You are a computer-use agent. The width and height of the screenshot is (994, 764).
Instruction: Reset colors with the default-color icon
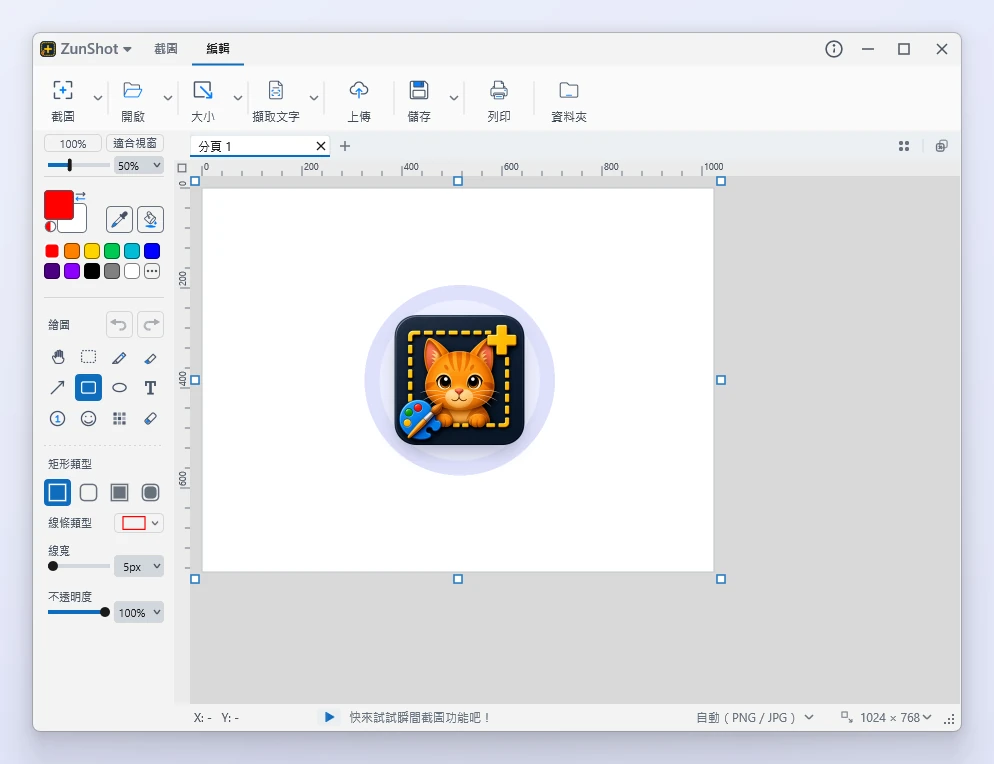50,226
